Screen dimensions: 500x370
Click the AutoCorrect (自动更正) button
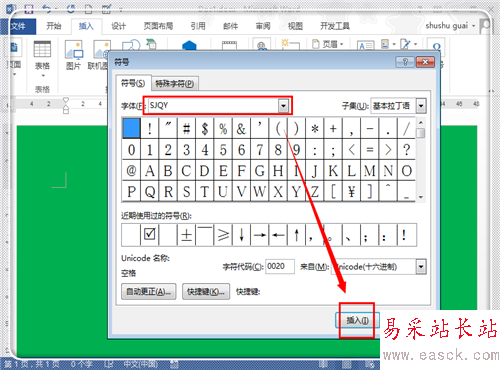coord(149,292)
